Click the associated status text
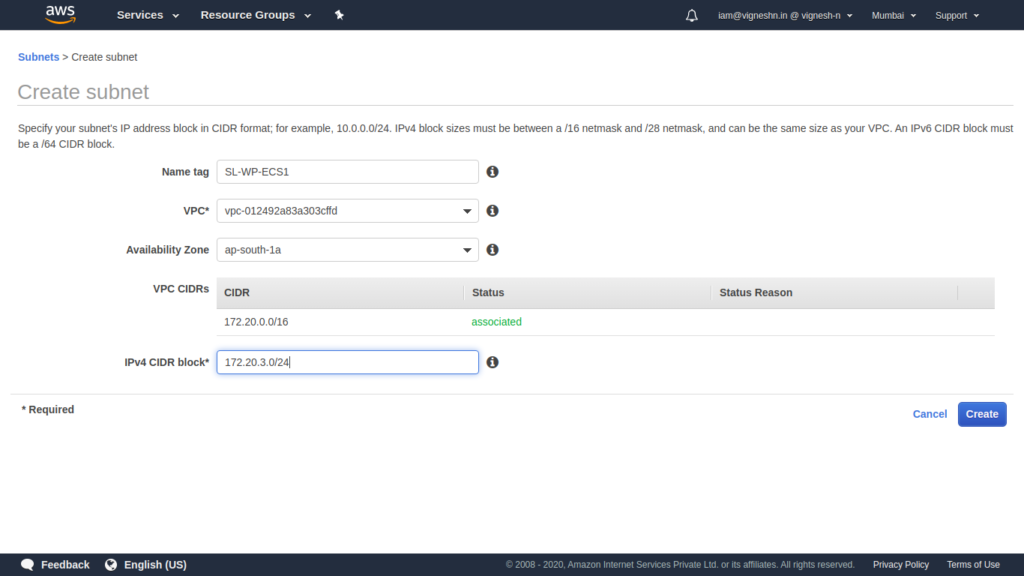This screenshot has height=576, width=1024. (496, 322)
